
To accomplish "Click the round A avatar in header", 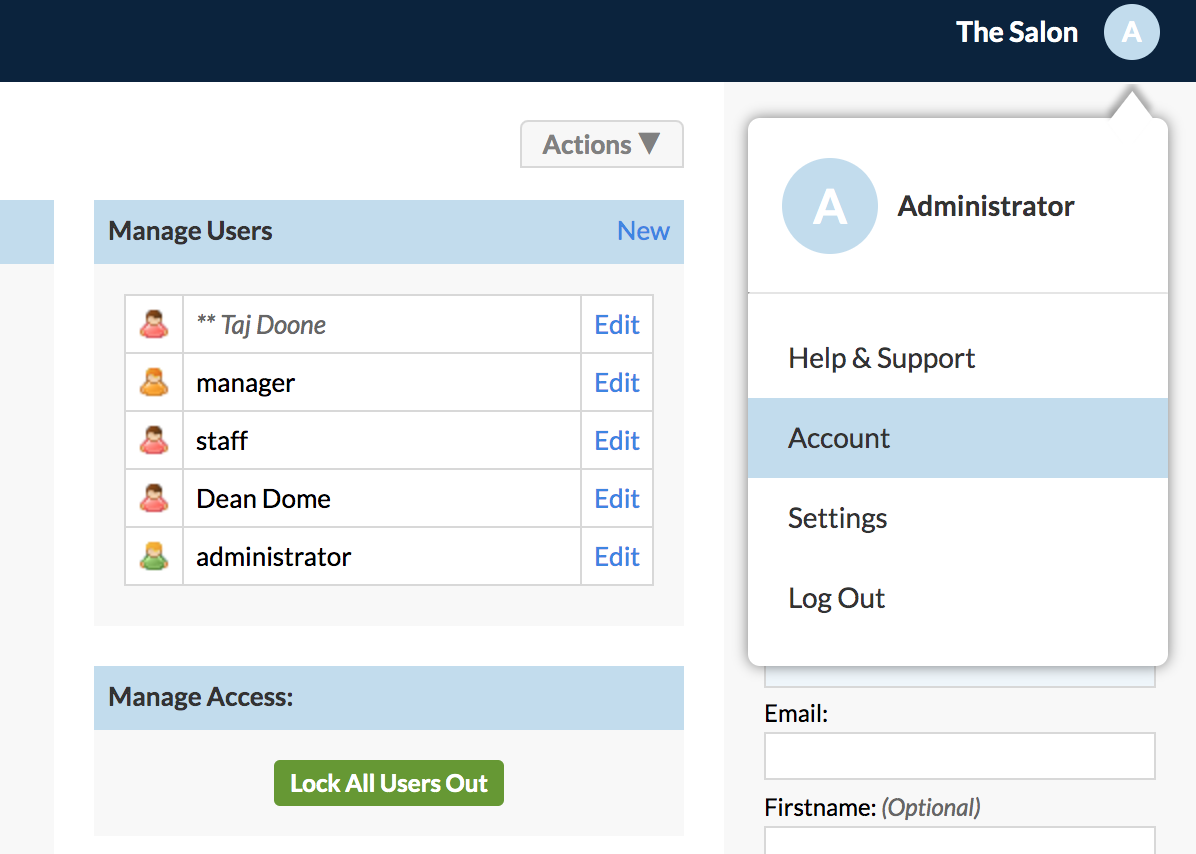I will pos(1132,32).
